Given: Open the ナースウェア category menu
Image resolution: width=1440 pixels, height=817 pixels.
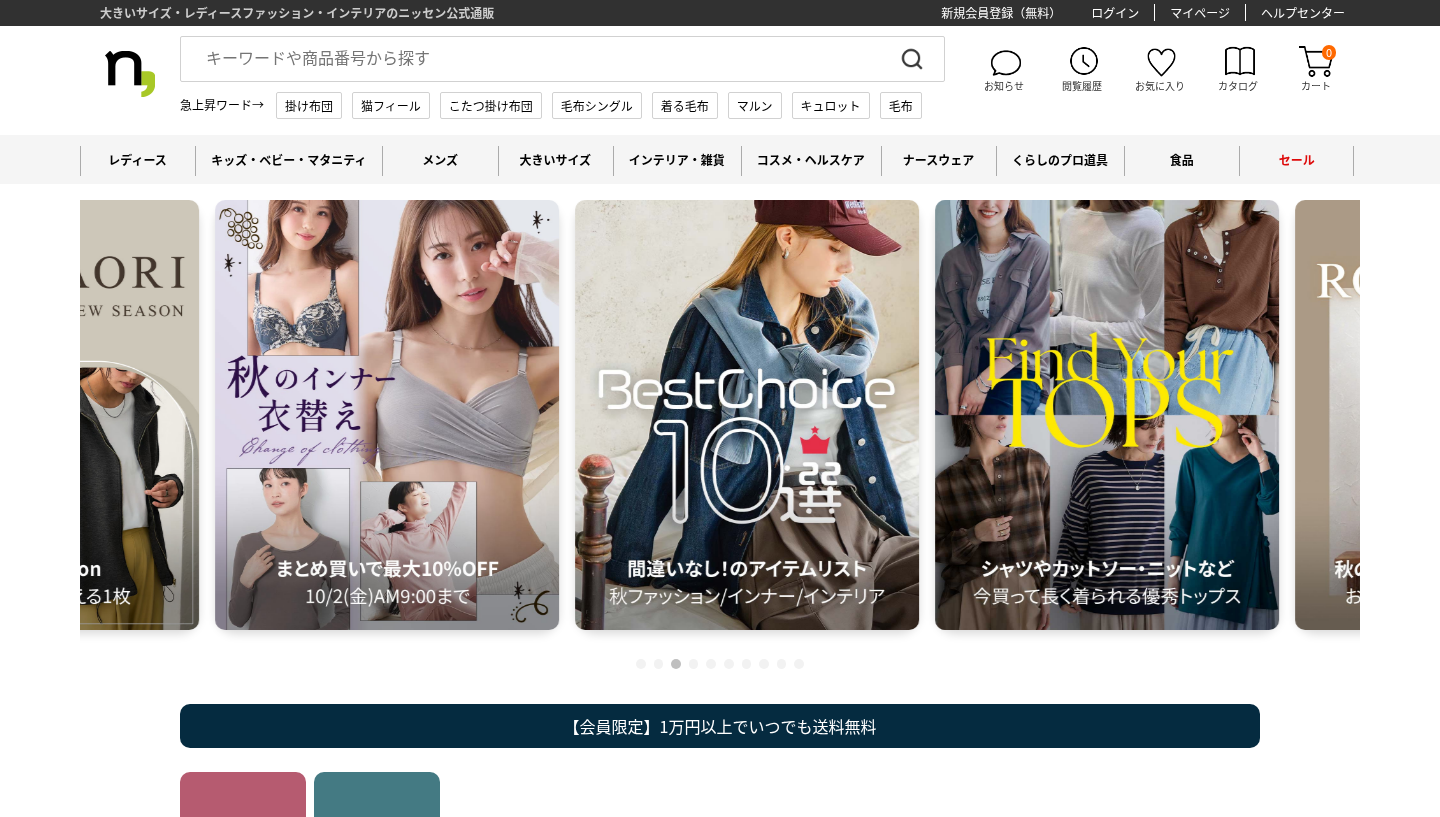Looking at the screenshot, I should (938, 160).
